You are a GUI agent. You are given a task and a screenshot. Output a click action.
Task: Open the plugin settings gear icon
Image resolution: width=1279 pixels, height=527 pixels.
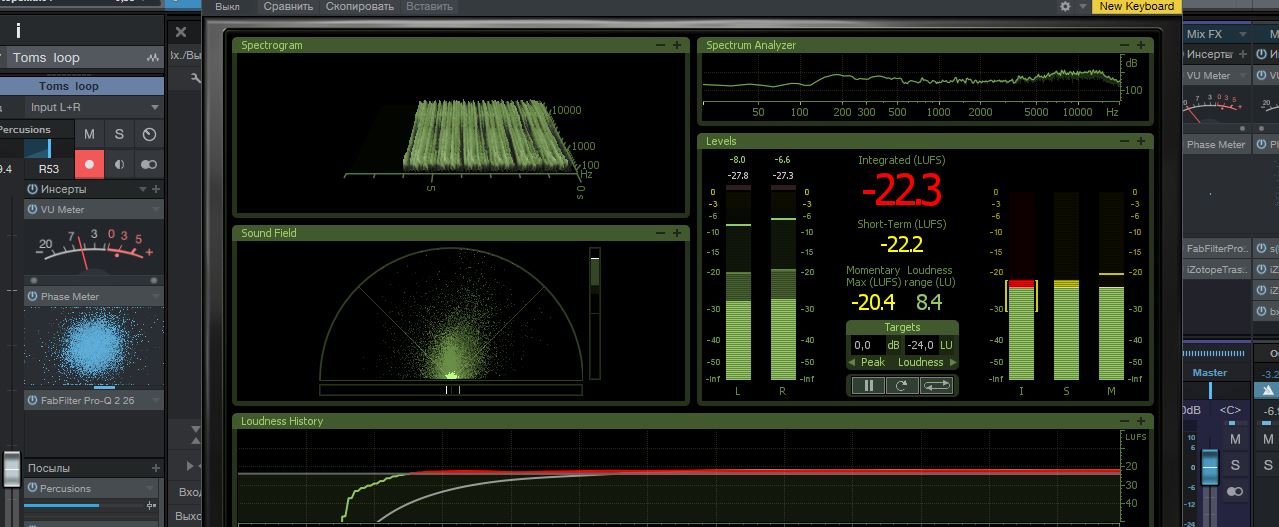(1066, 6)
